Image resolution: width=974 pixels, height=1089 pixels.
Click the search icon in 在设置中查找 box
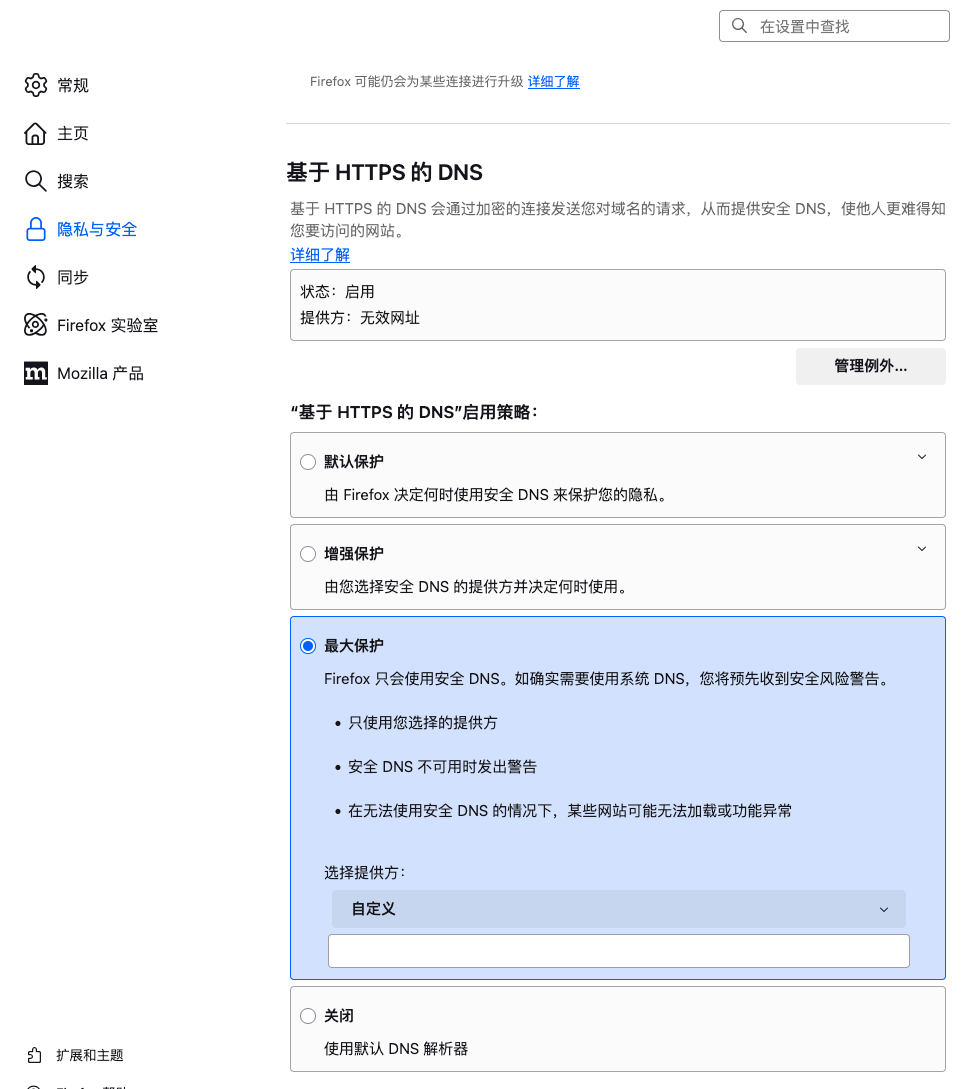(x=739, y=26)
